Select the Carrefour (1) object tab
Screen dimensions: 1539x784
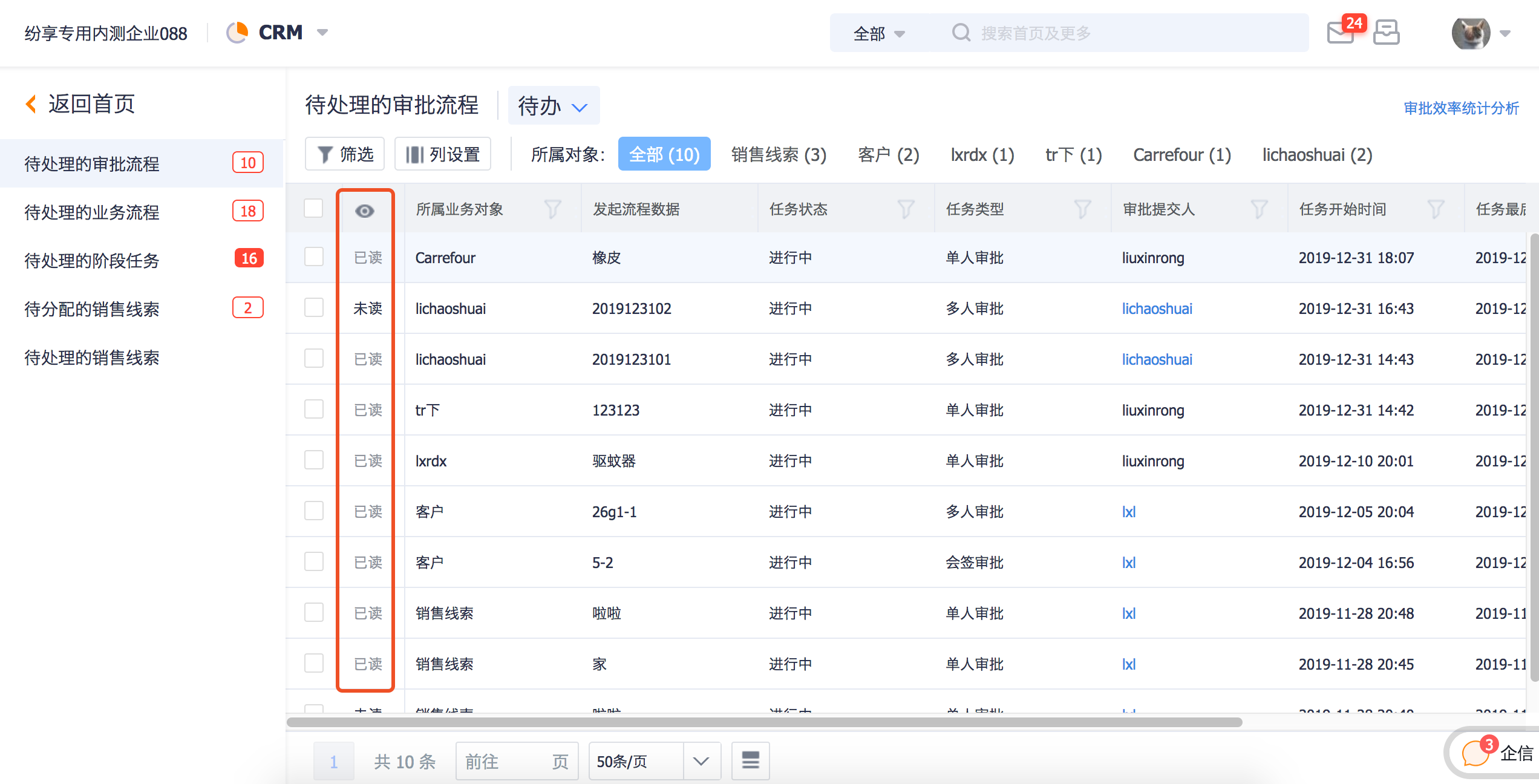pos(1182,155)
